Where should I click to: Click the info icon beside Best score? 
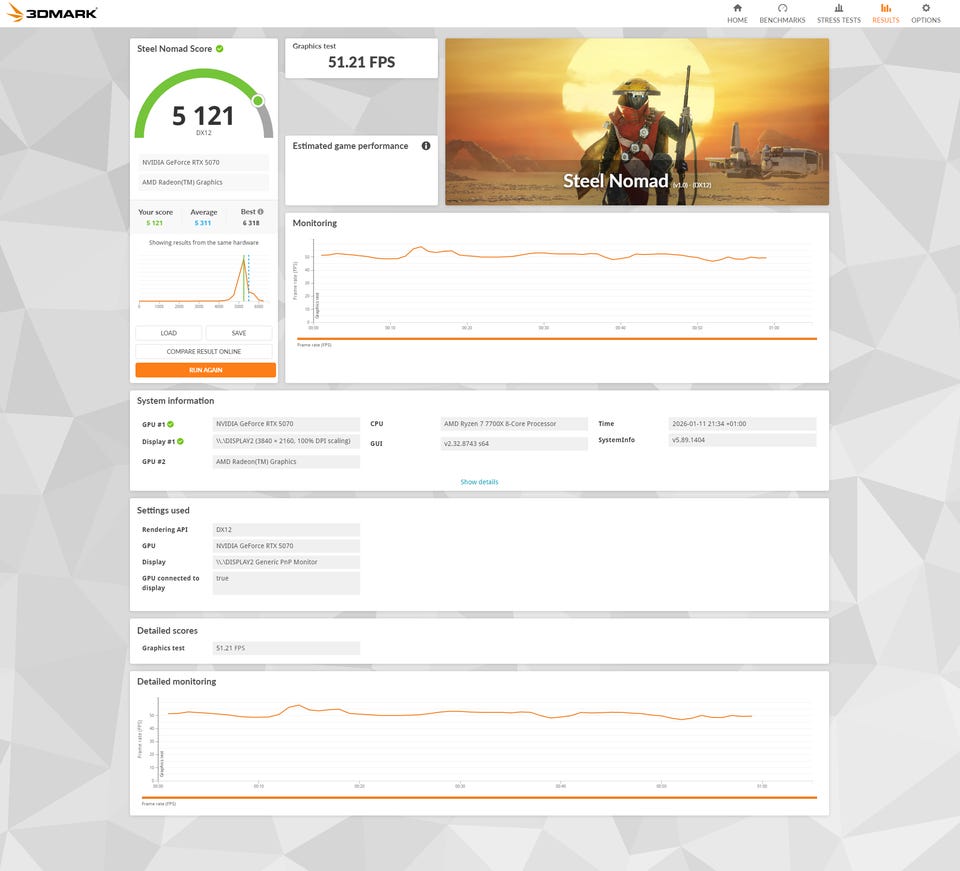coord(260,212)
